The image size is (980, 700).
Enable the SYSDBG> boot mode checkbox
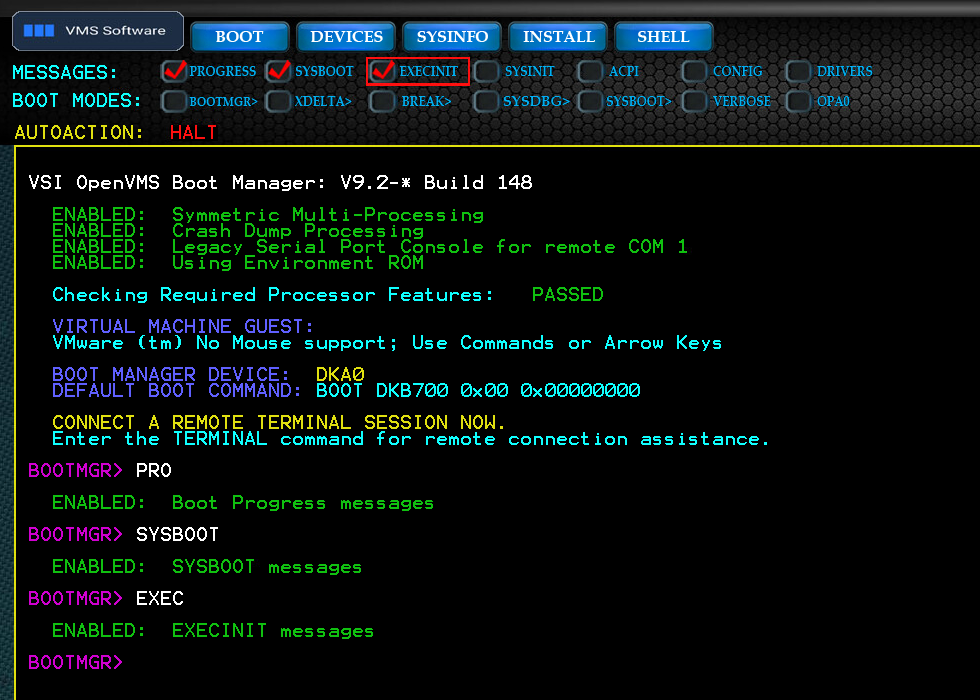click(x=486, y=101)
